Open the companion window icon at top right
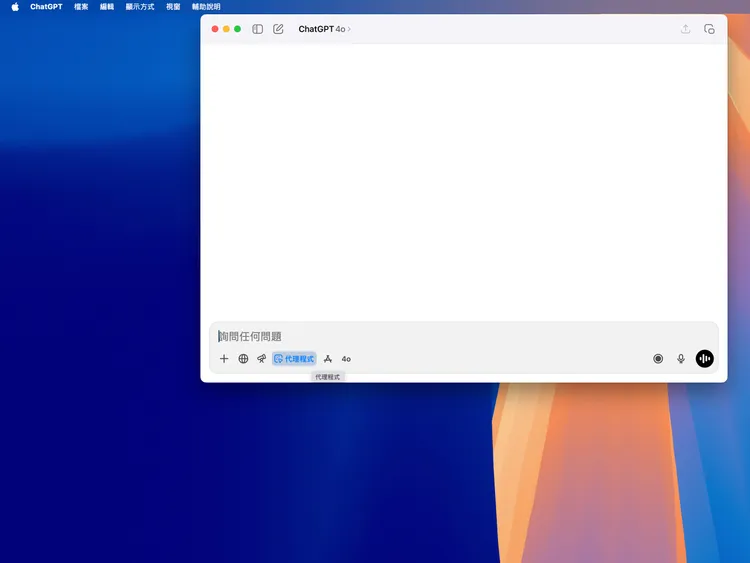 pos(709,29)
